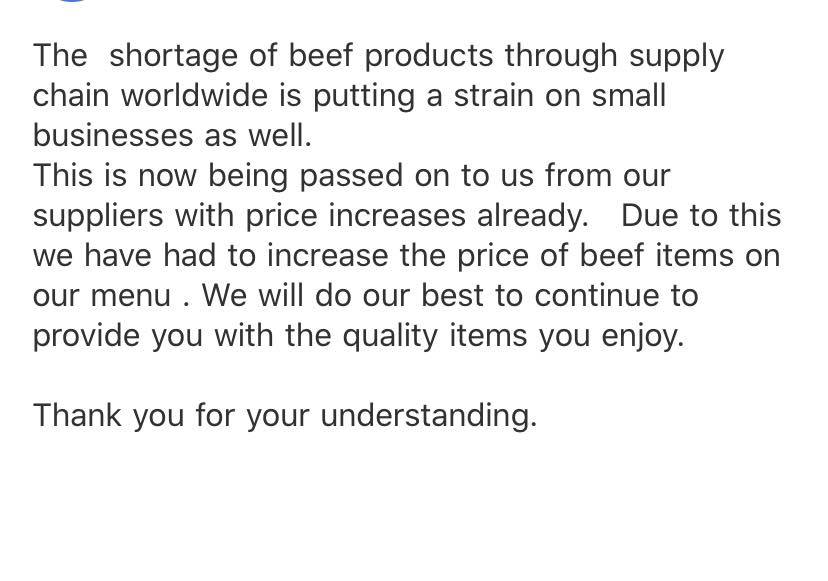Click the phrase "price increases already"

click(x=415, y=217)
